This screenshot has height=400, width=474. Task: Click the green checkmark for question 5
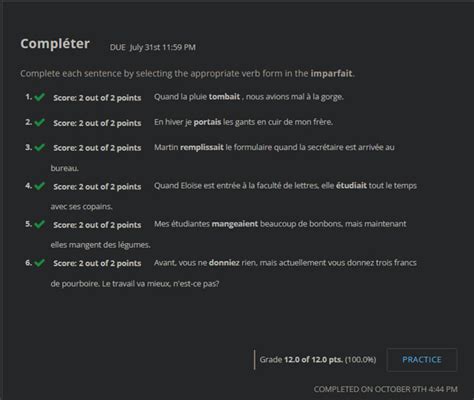pos(40,224)
